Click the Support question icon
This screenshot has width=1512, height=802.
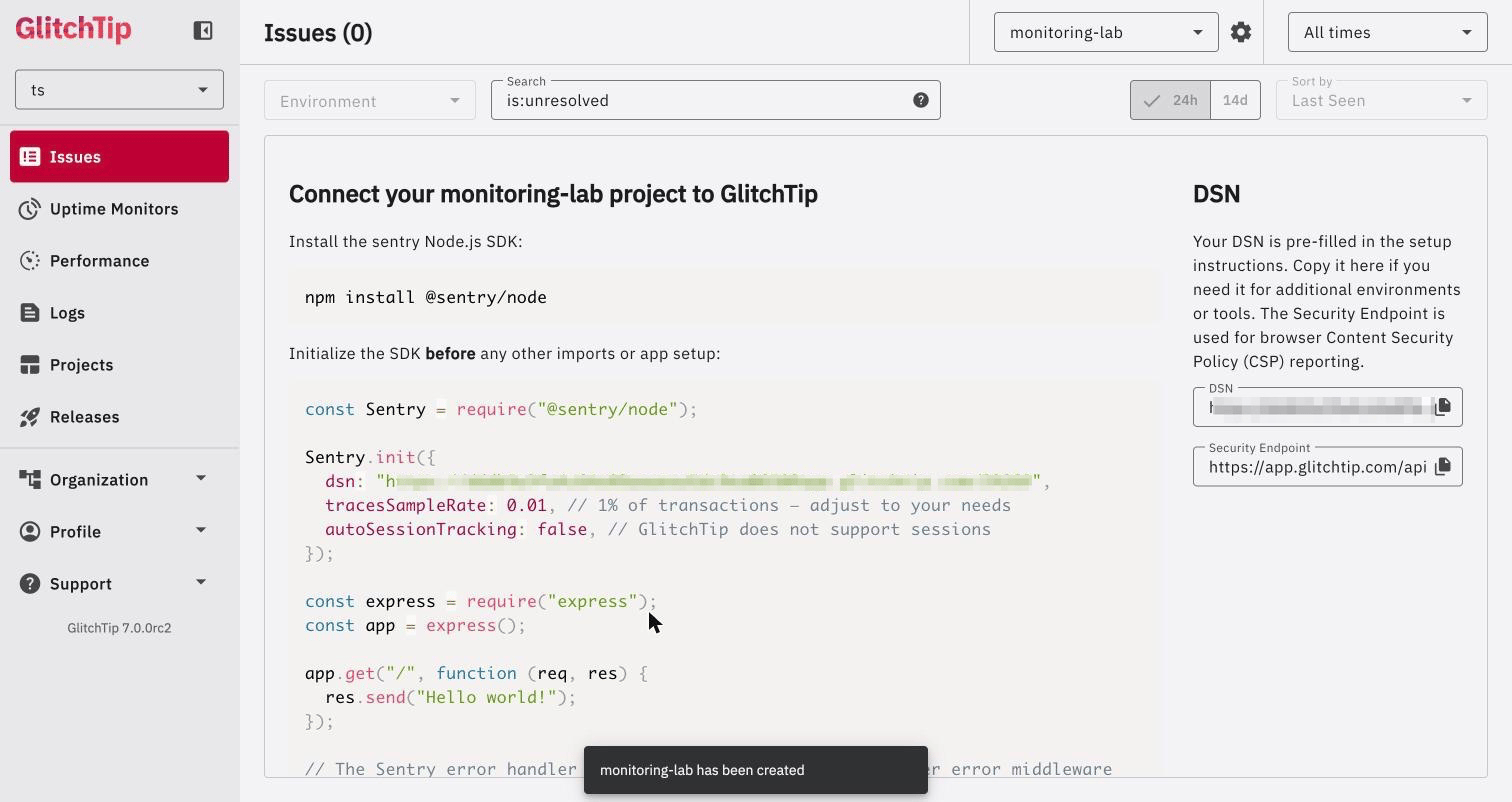[30, 584]
